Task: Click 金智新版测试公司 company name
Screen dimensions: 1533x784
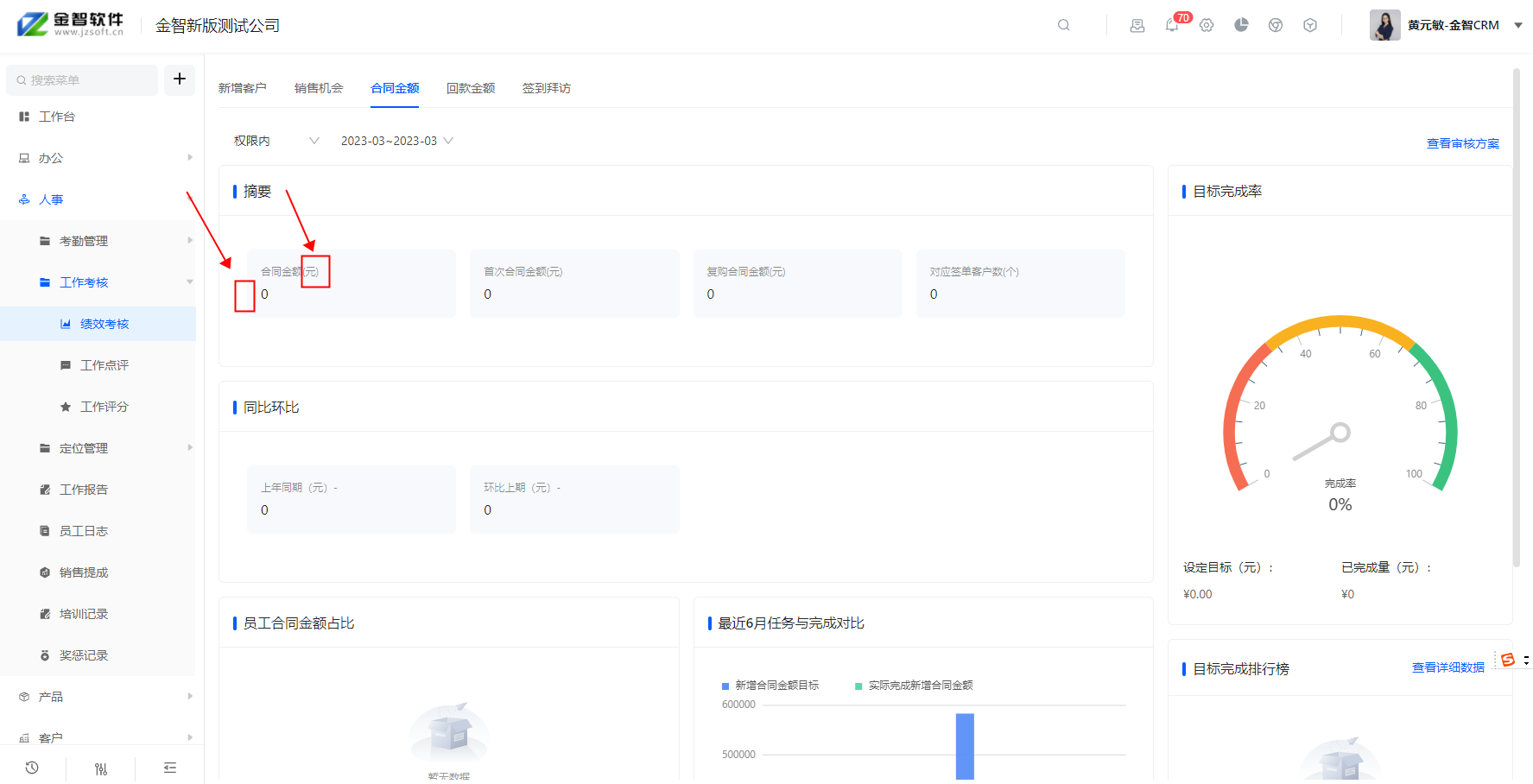Action: pyautogui.click(x=218, y=26)
